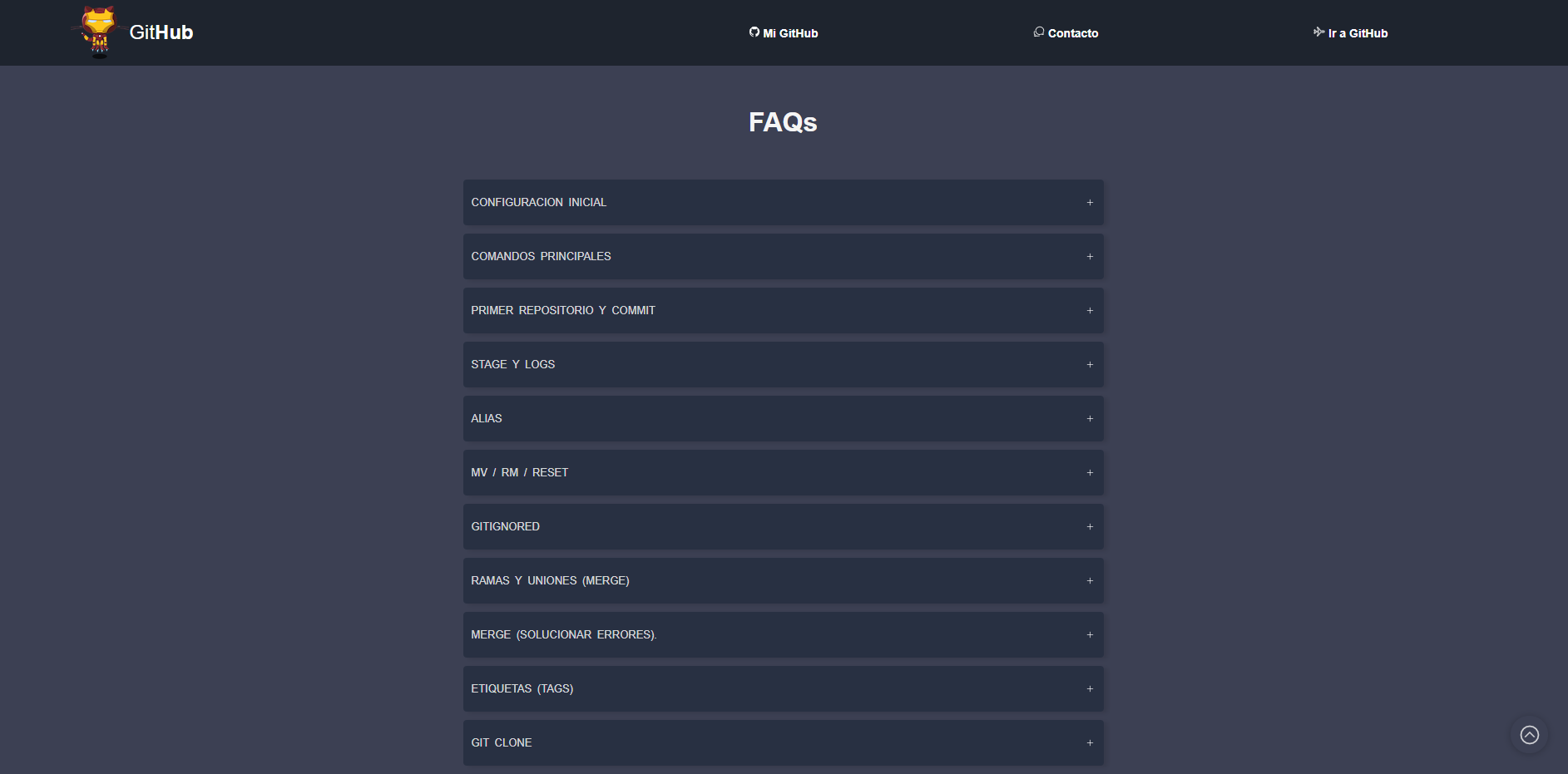
Task: Go to Ir a GitHub nav link
Action: coord(1351,33)
